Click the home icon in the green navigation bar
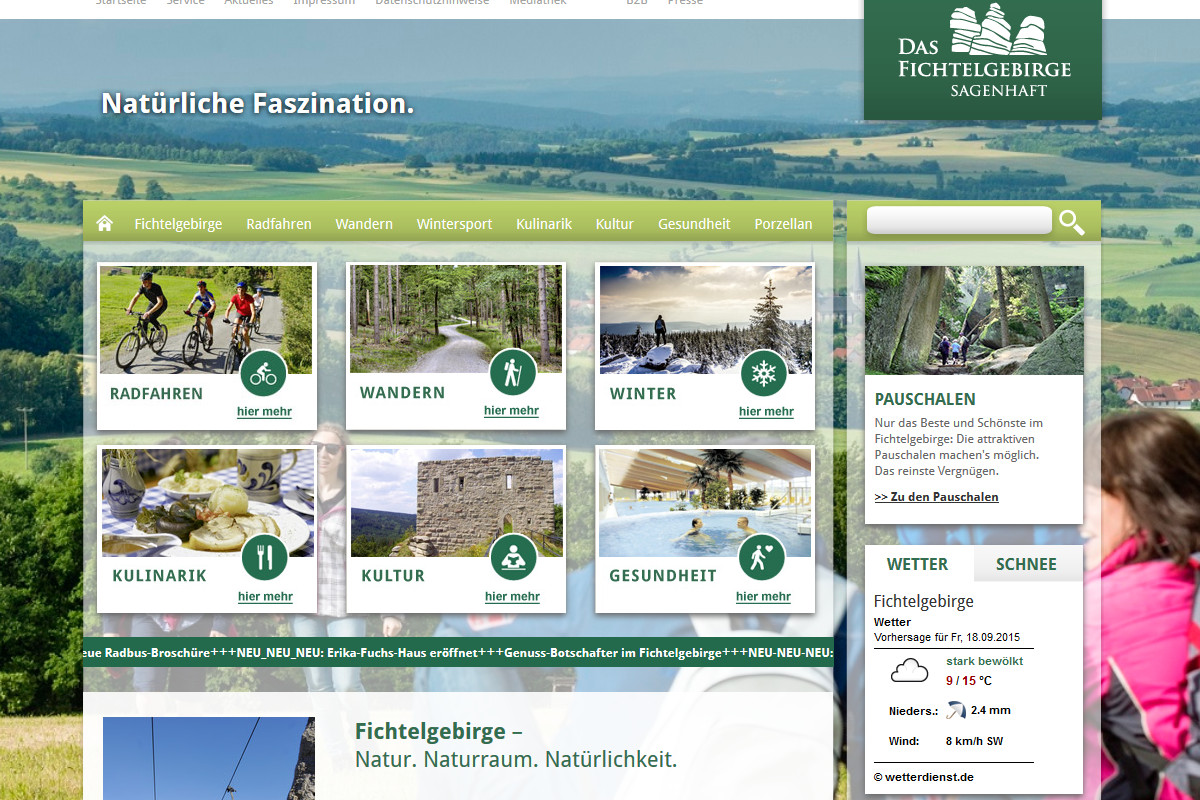 pos(104,223)
